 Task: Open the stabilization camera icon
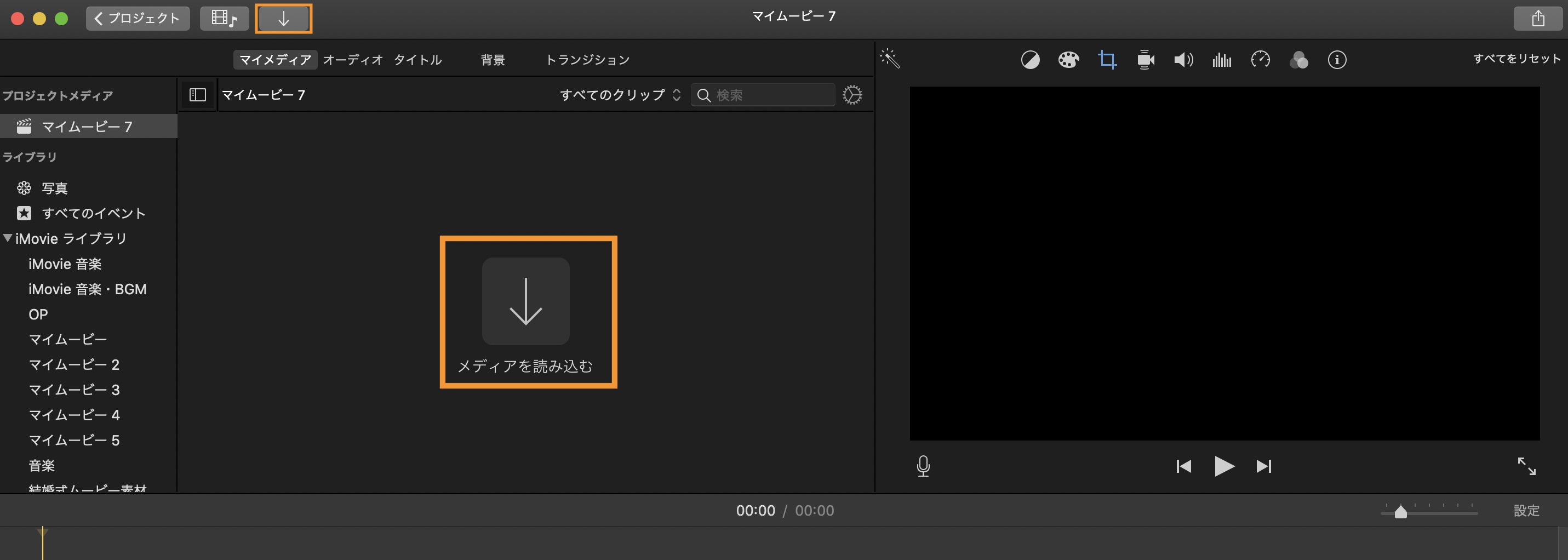click(1146, 60)
